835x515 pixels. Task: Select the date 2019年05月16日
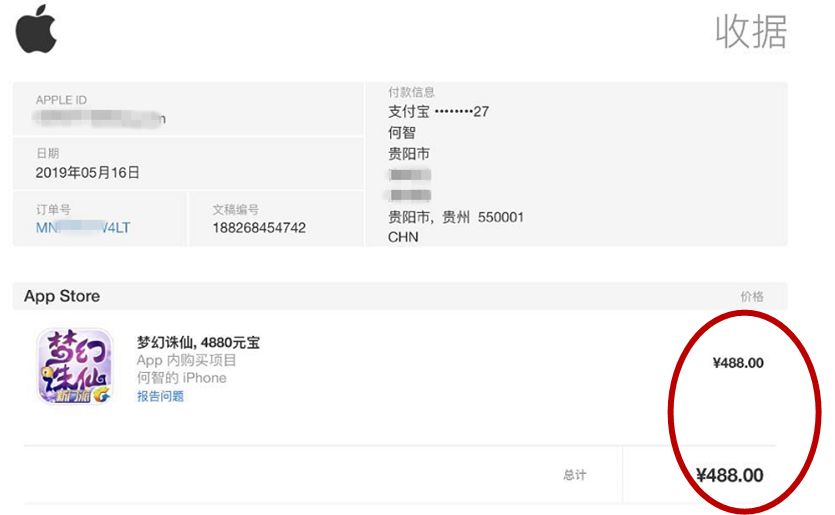87,173
